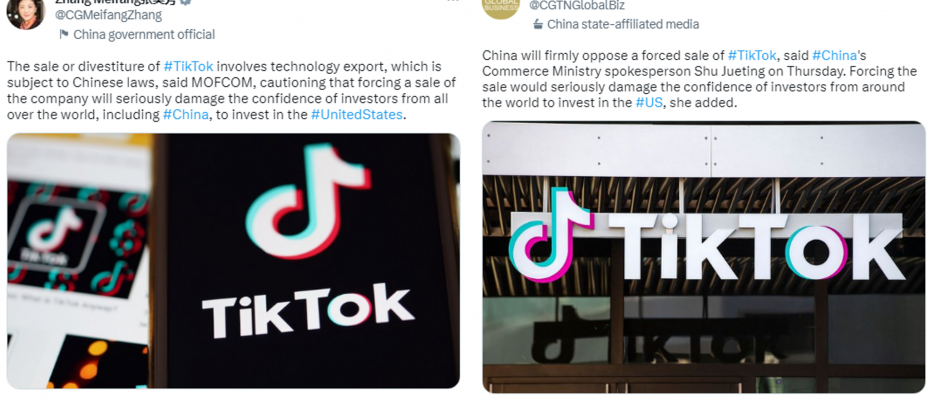Open Zhang Meifang's profile avatar
The image size is (940, 400).
point(26,12)
